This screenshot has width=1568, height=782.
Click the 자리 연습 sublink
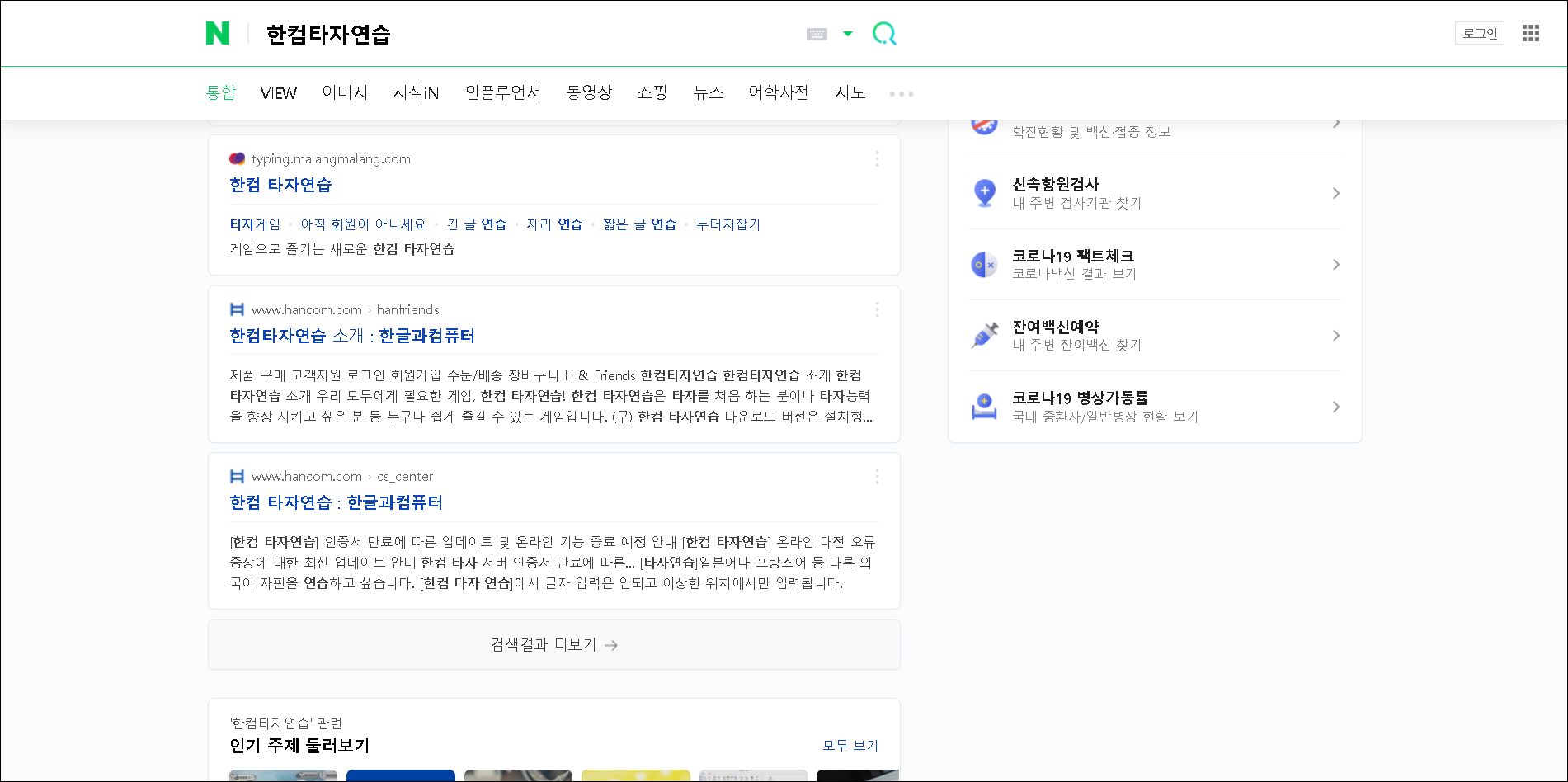[x=554, y=224]
